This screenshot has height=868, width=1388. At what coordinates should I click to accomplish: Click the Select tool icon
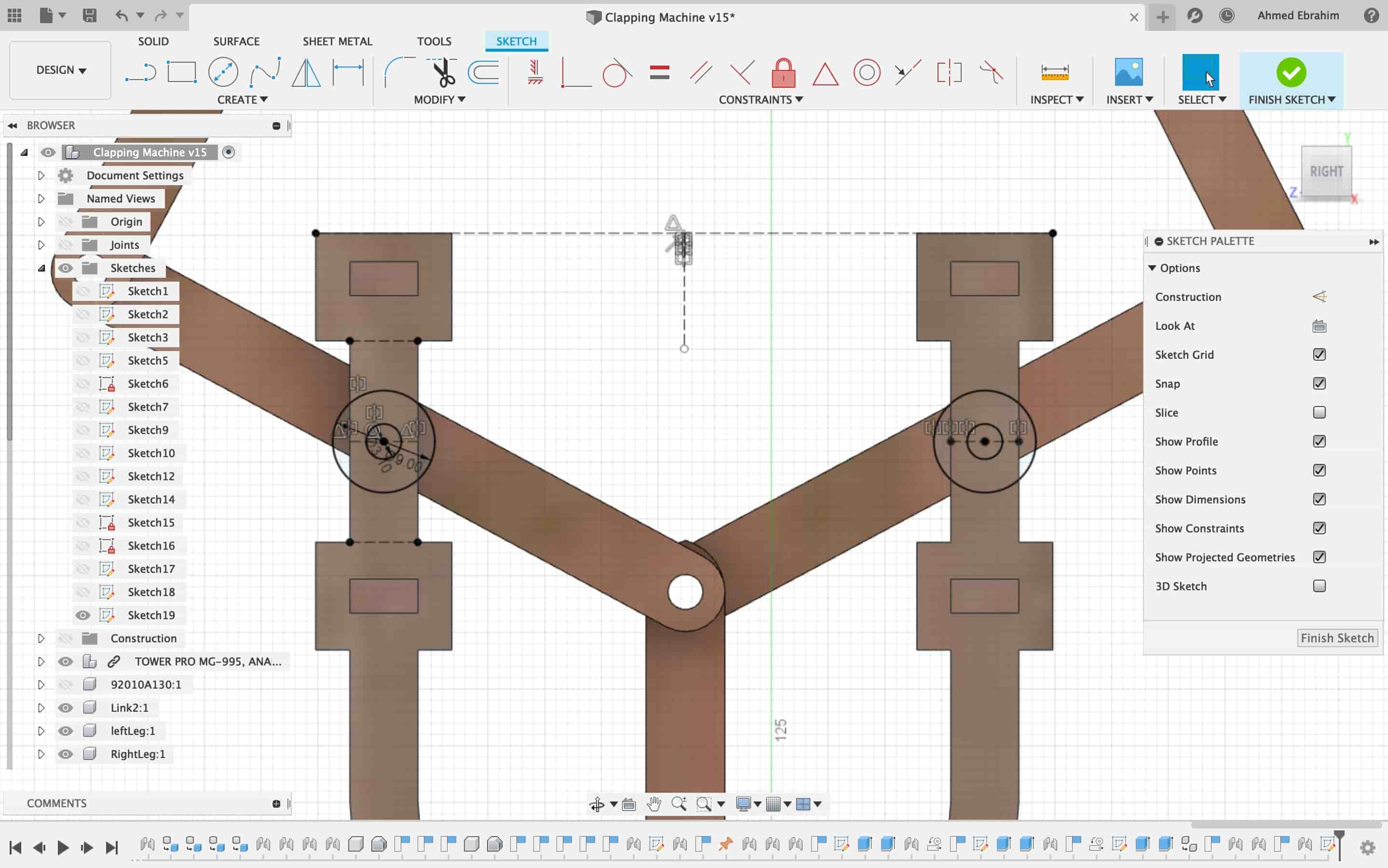pyautogui.click(x=1200, y=72)
